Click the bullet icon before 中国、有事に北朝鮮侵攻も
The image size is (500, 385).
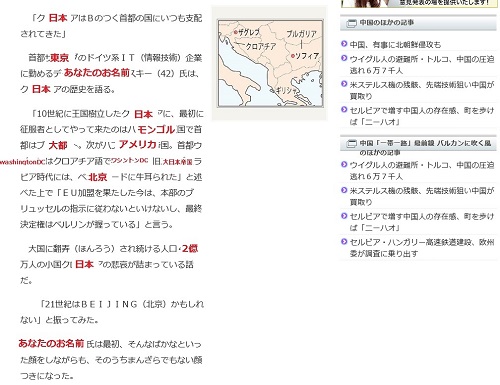coord(344,44)
